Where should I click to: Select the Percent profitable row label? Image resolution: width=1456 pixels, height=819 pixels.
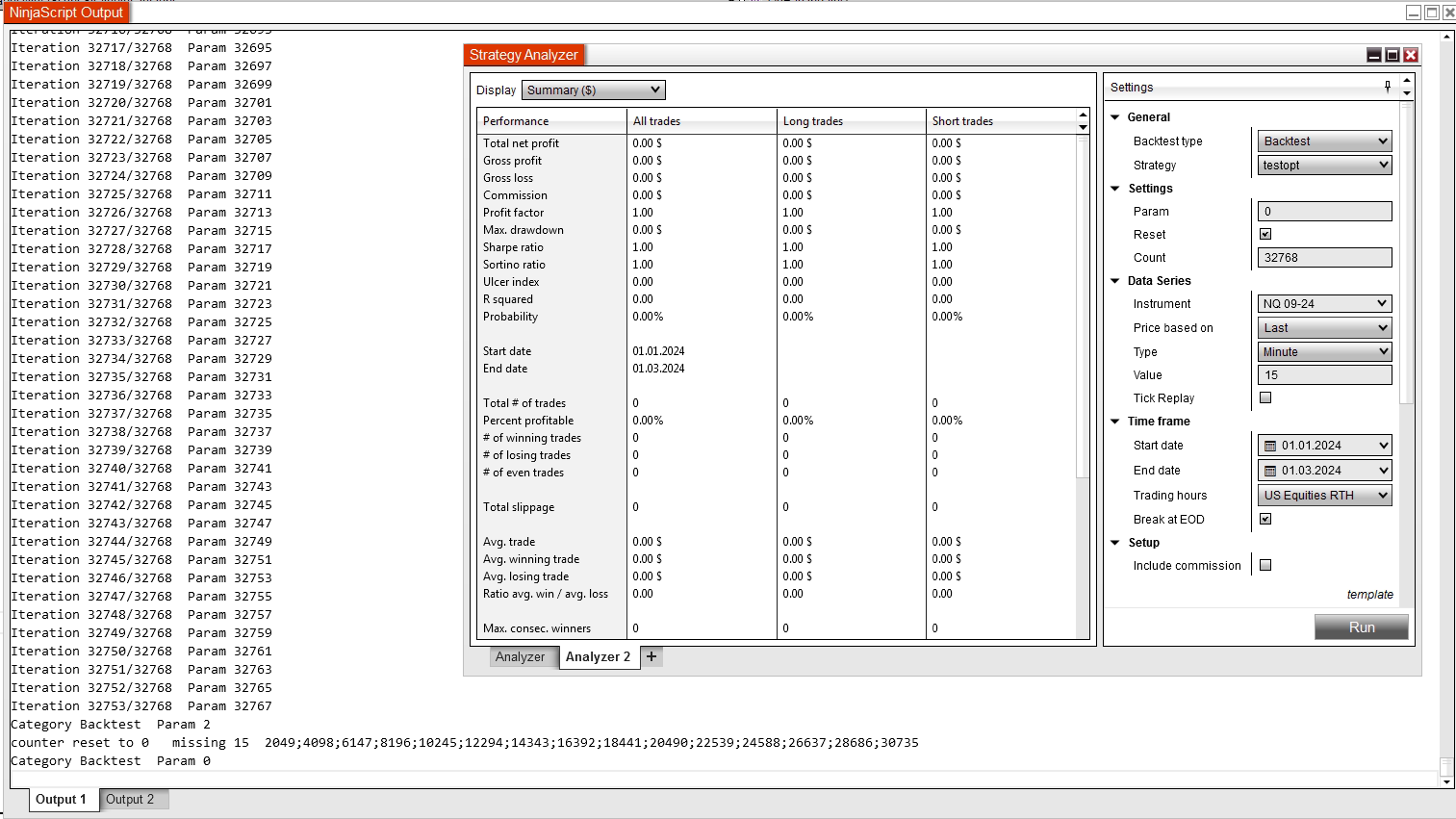(528, 421)
